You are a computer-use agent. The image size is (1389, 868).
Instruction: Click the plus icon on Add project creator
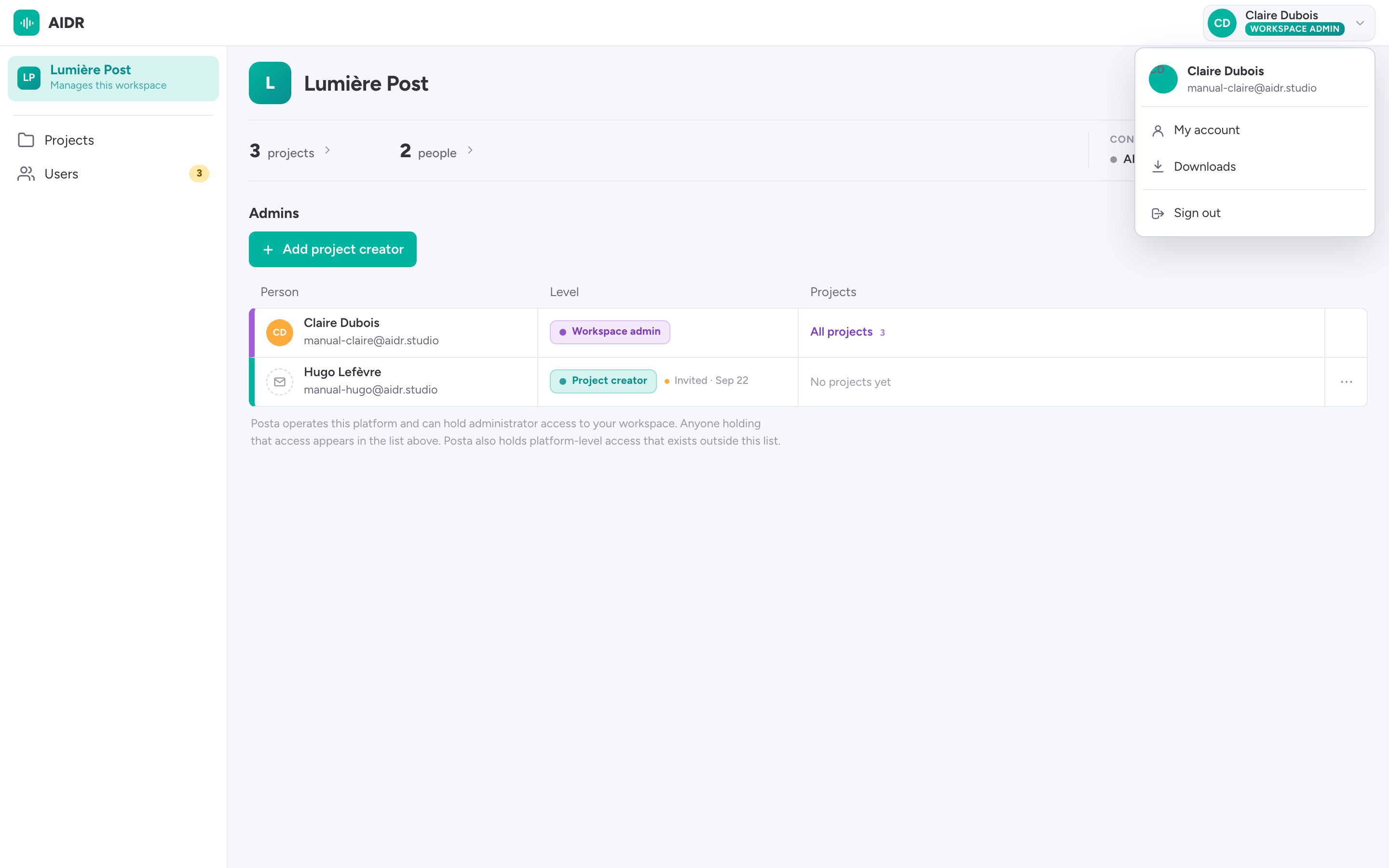tap(268, 250)
